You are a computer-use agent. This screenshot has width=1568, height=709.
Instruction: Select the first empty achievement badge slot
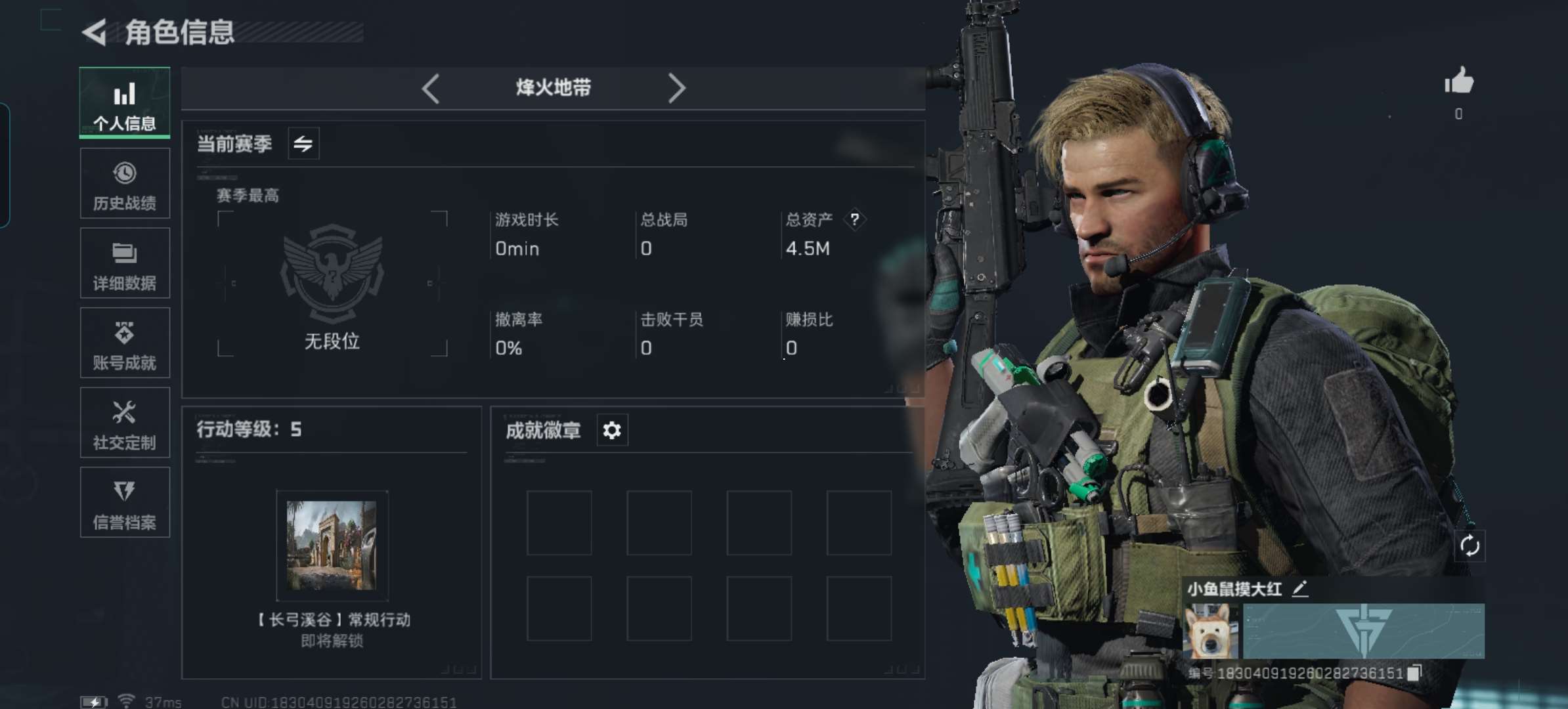click(559, 523)
